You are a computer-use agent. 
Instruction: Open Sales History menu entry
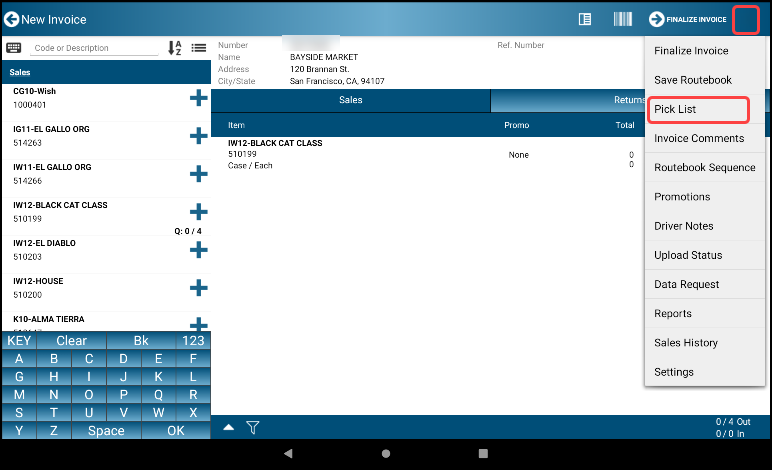705,343
